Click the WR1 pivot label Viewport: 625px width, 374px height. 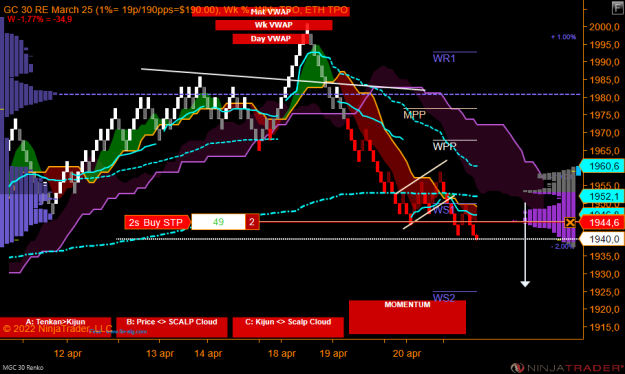coord(444,59)
